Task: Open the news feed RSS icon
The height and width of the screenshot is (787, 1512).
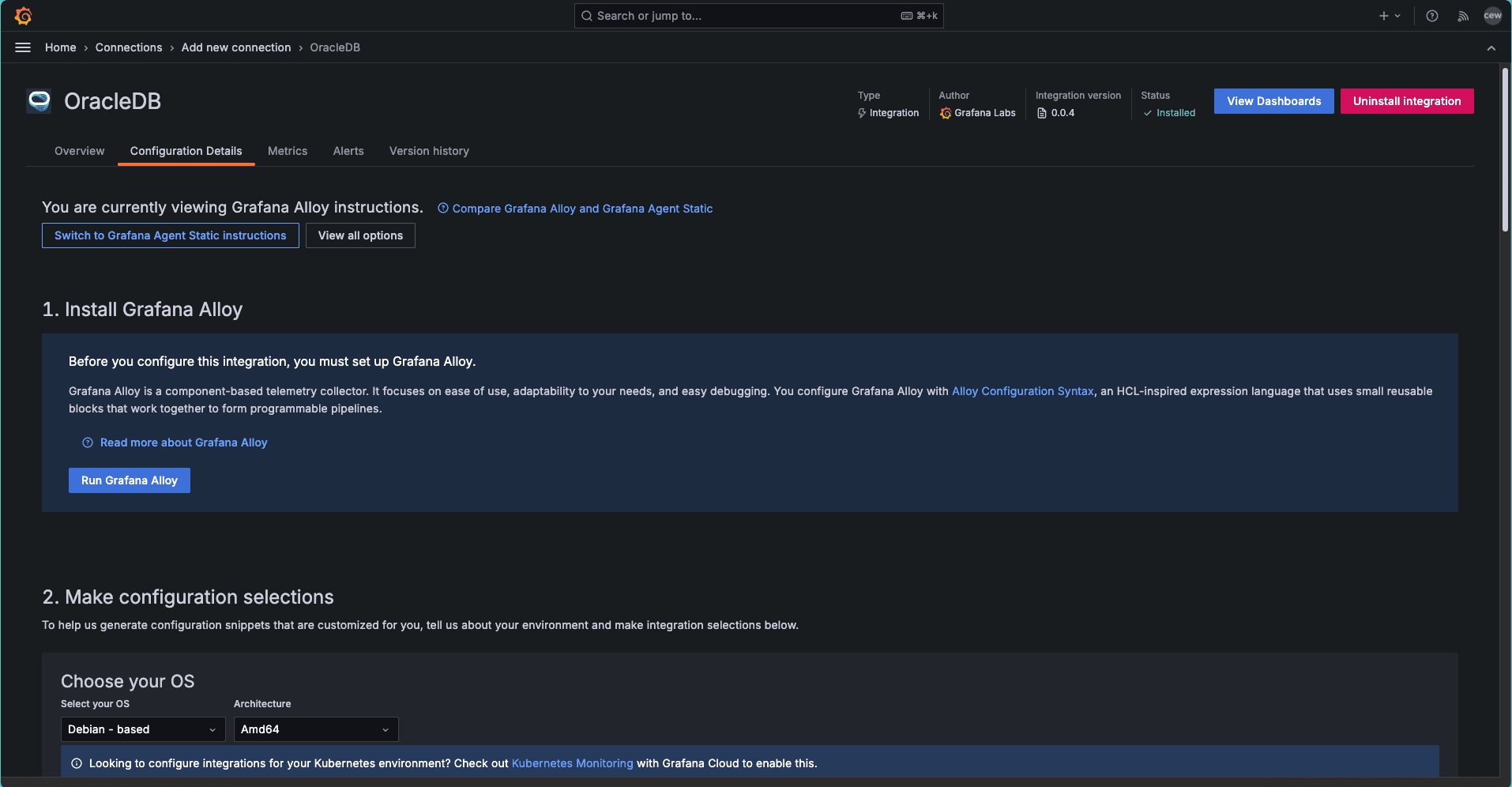Action: 1463,16
